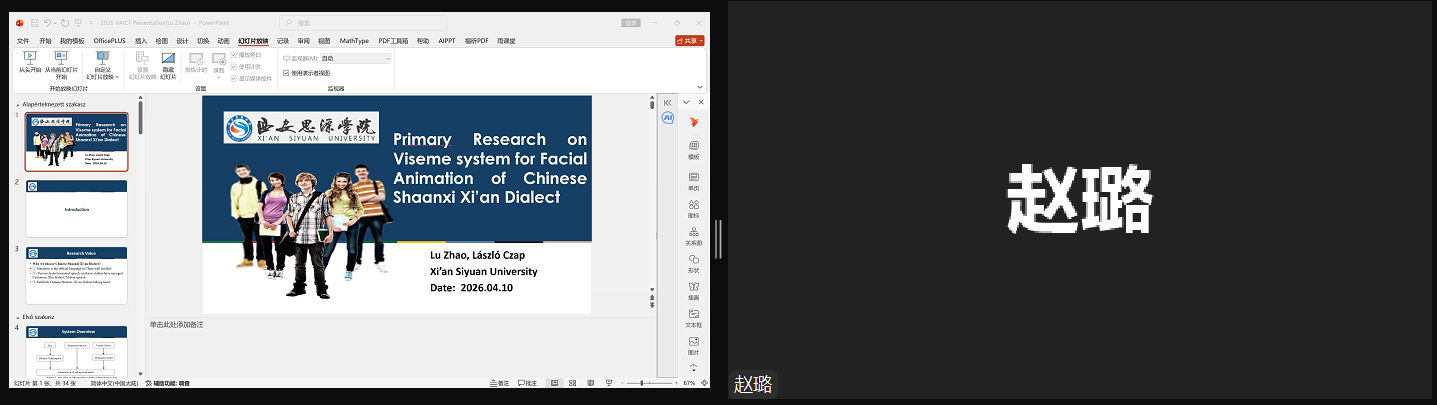Start slideshow from current slide icon
The height and width of the screenshot is (405, 1437).
click(x=61, y=58)
